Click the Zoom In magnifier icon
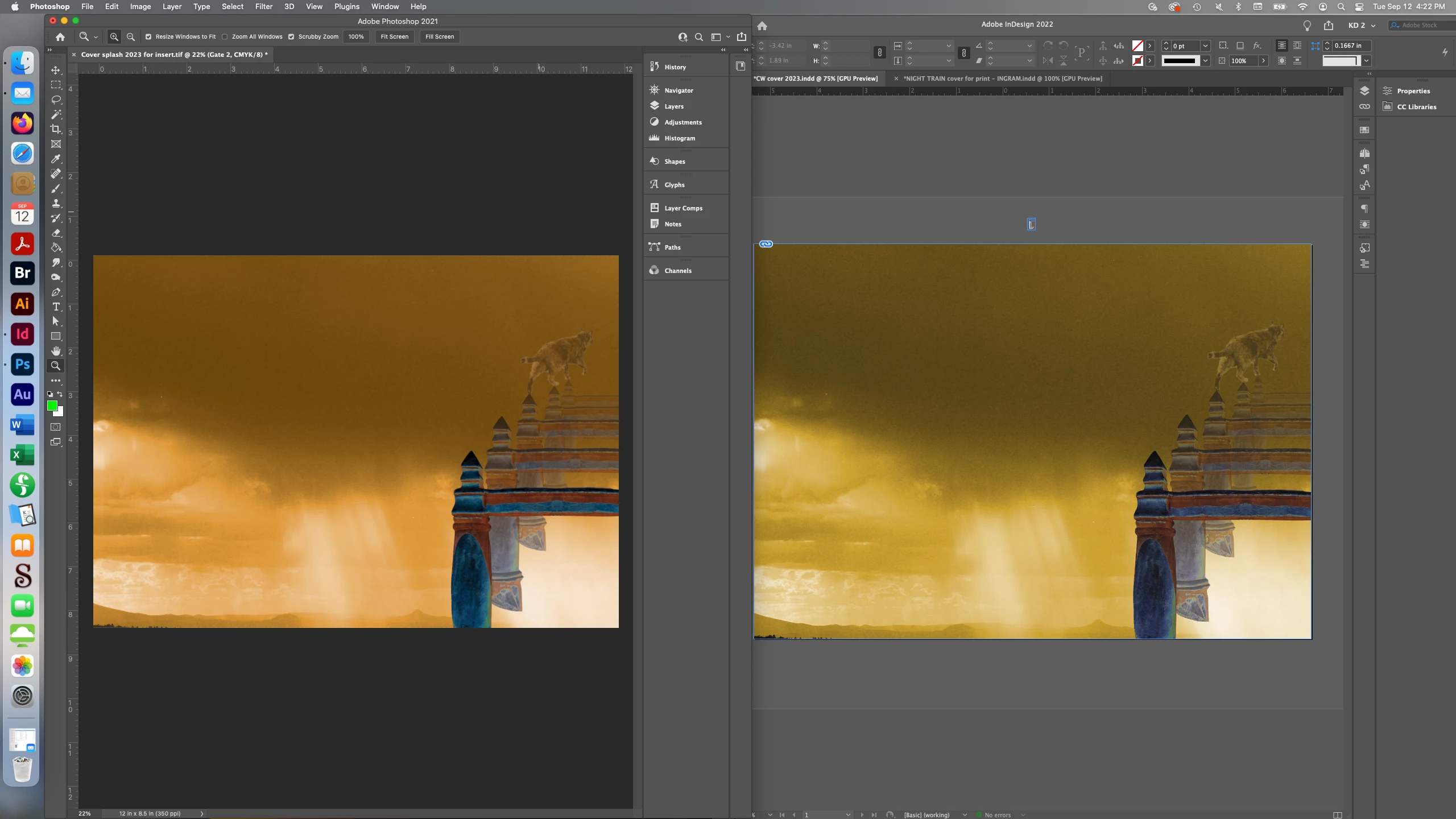1456x819 pixels. (114, 36)
